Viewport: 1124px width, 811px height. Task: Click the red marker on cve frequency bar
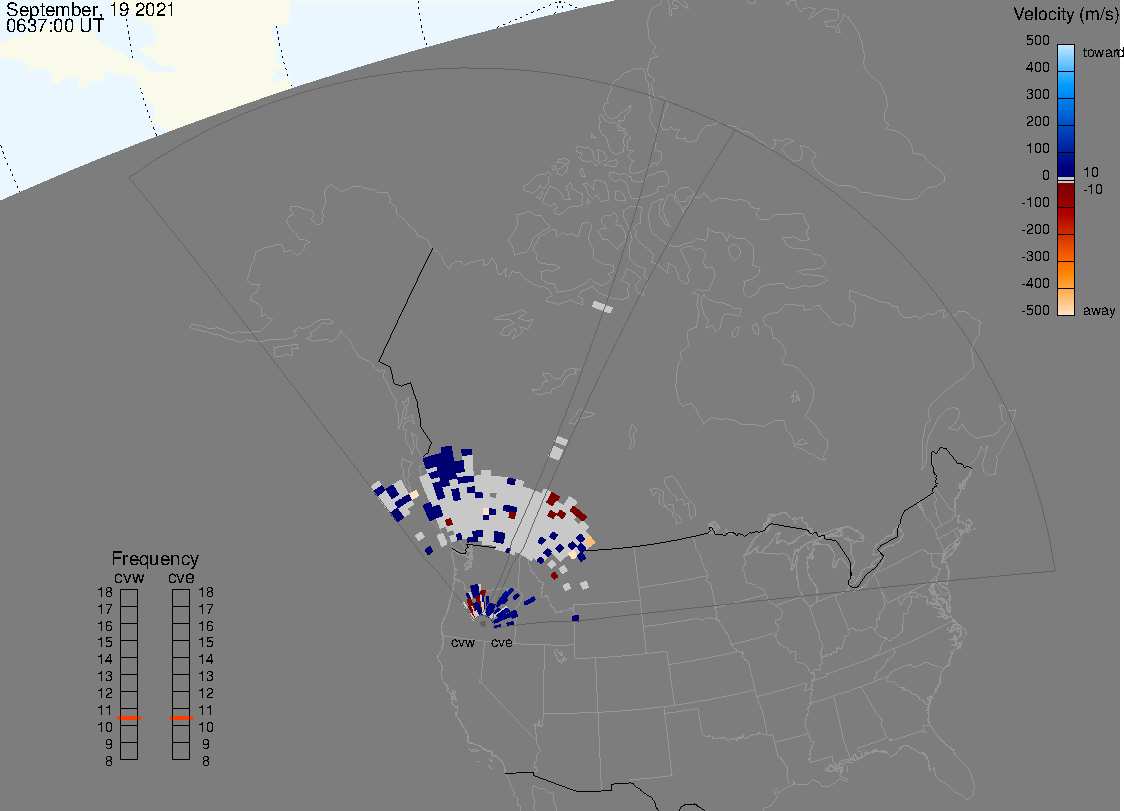[181, 718]
